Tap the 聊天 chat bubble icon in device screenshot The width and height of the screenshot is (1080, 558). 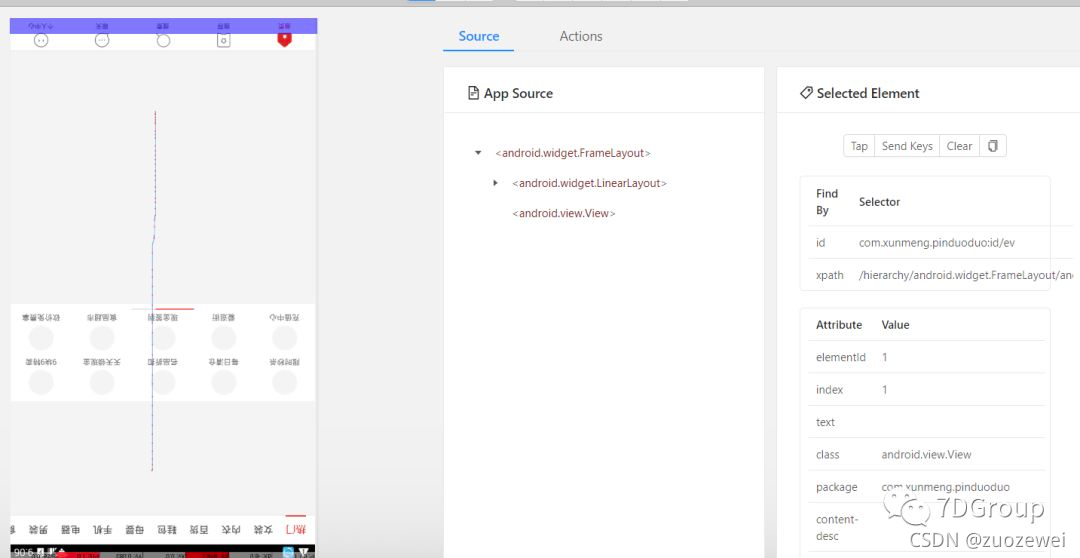click(x=102, y=41)
